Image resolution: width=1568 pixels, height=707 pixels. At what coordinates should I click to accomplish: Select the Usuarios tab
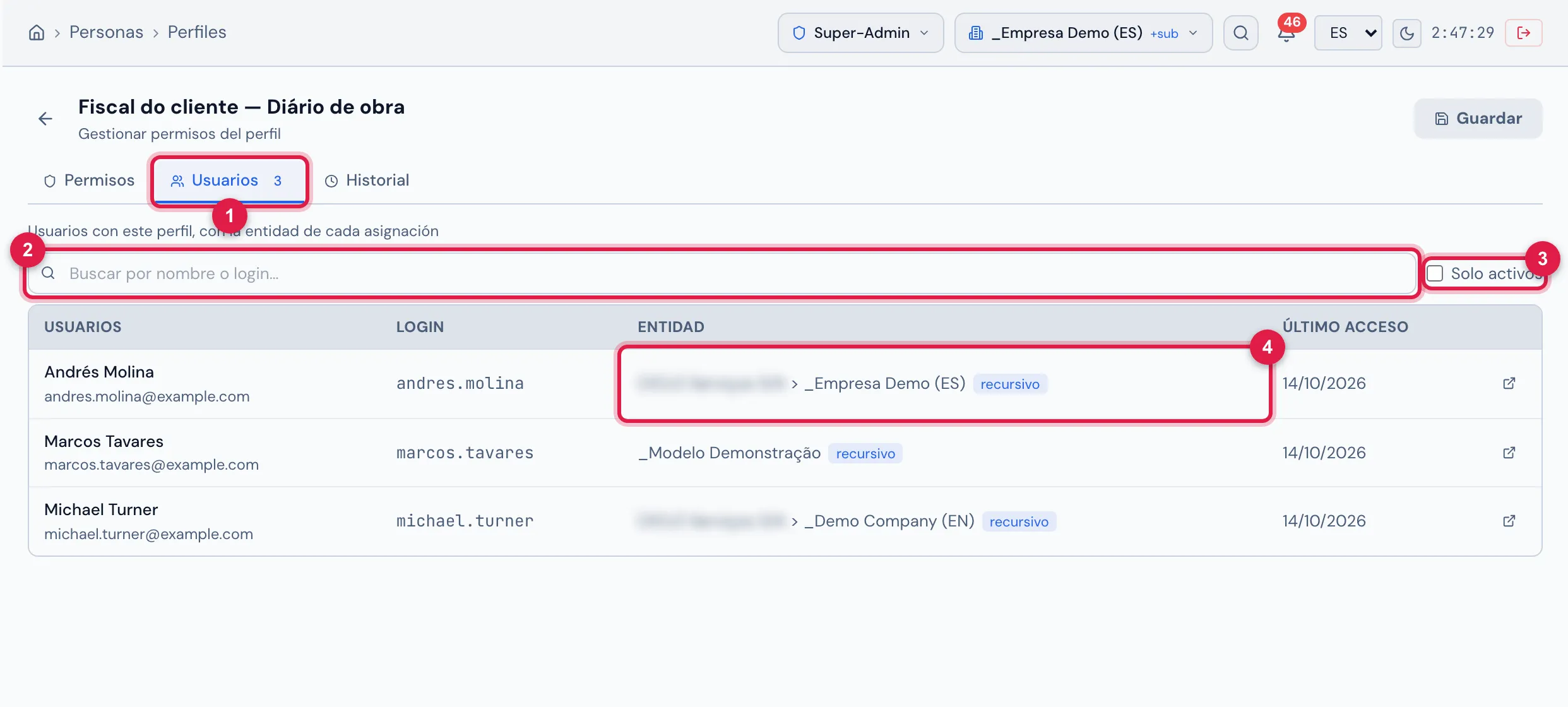pos(229,181)
